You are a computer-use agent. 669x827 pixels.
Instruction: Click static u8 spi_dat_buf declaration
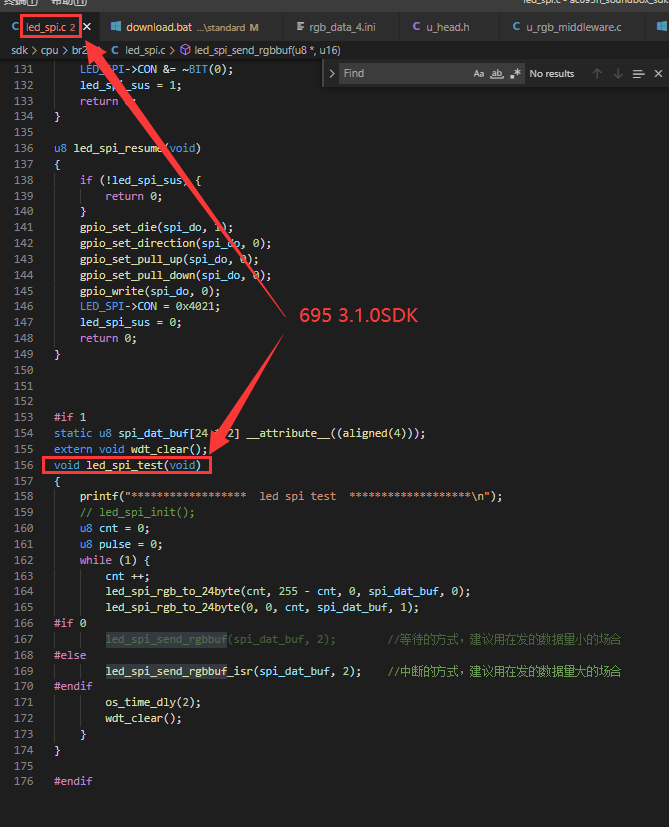(x=240, y=433)
